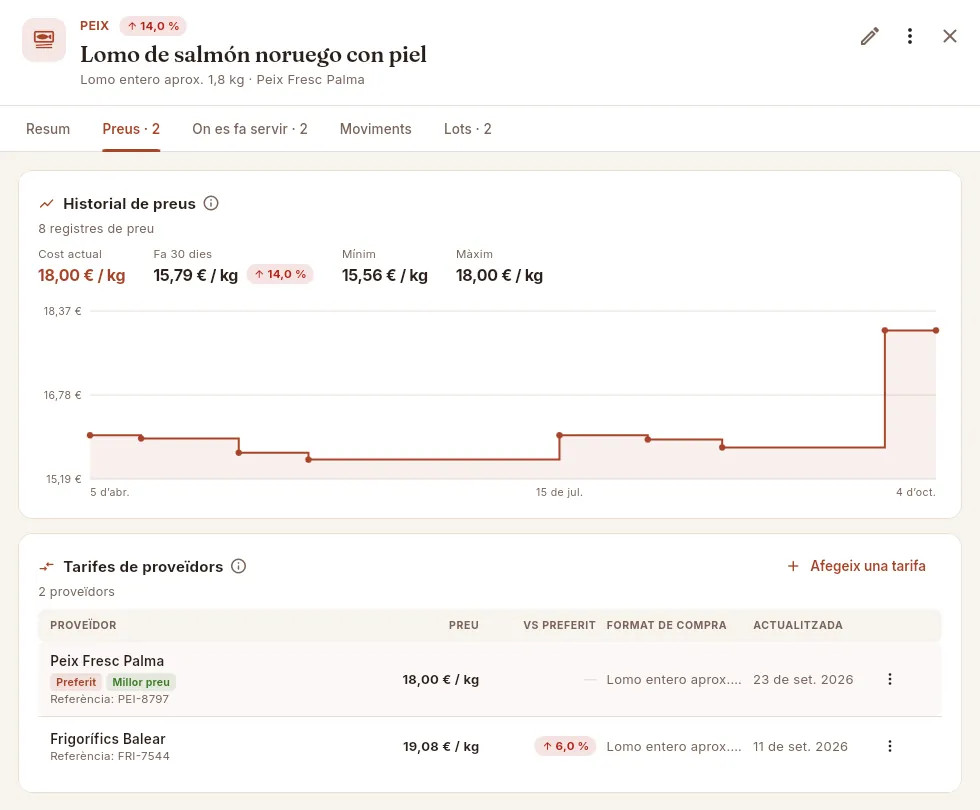Click the 18,00 € / kg Cost actual value

(x=82, y=276)
